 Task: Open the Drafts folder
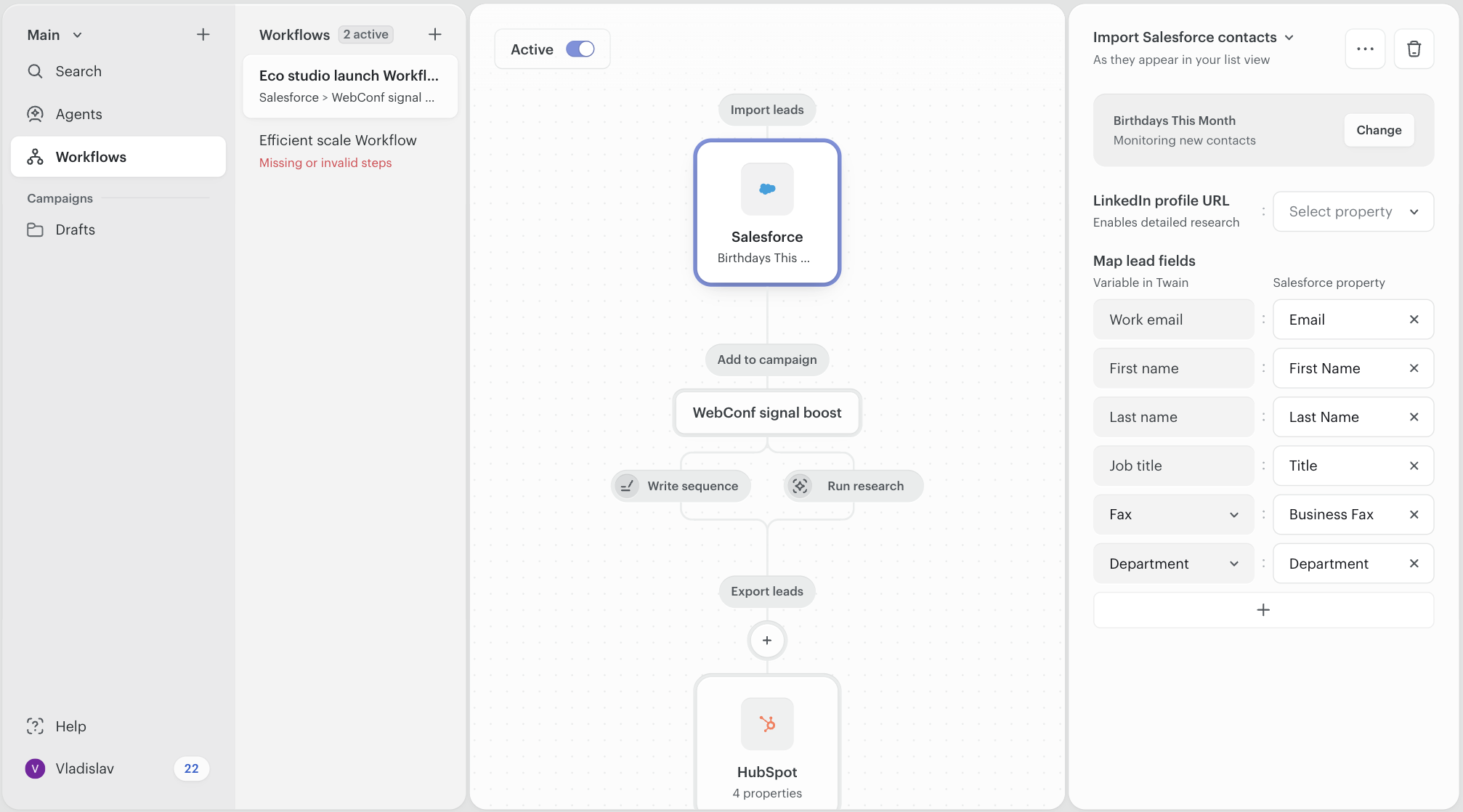[118, 230]
